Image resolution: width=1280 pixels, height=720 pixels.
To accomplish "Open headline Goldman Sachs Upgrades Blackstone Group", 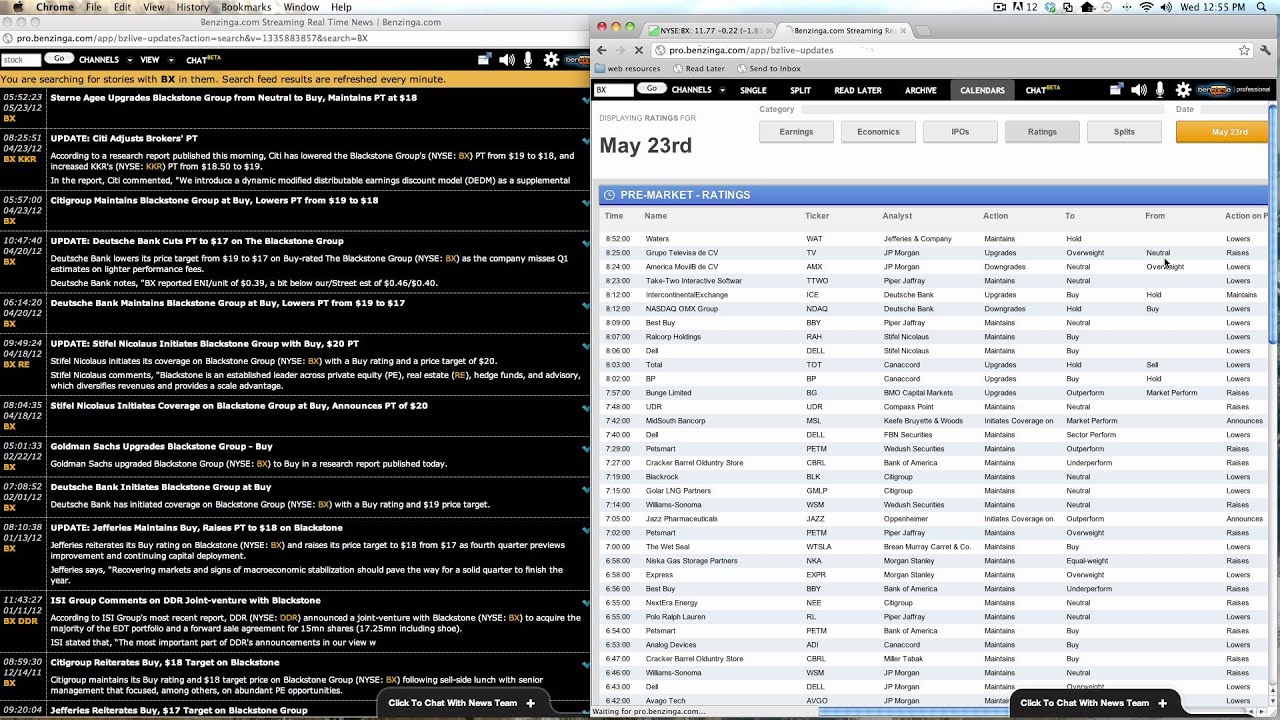I will (161, 446).
